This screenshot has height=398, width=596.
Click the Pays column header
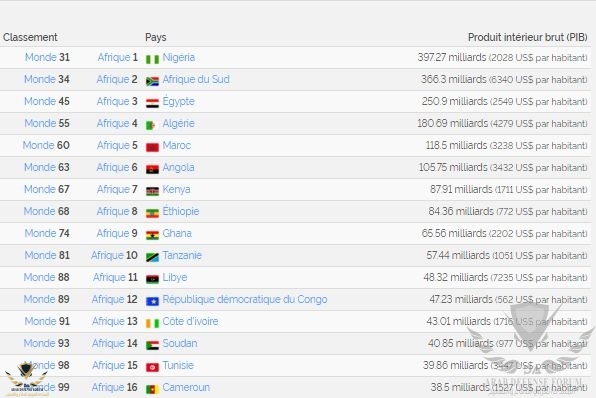[155, 37]
